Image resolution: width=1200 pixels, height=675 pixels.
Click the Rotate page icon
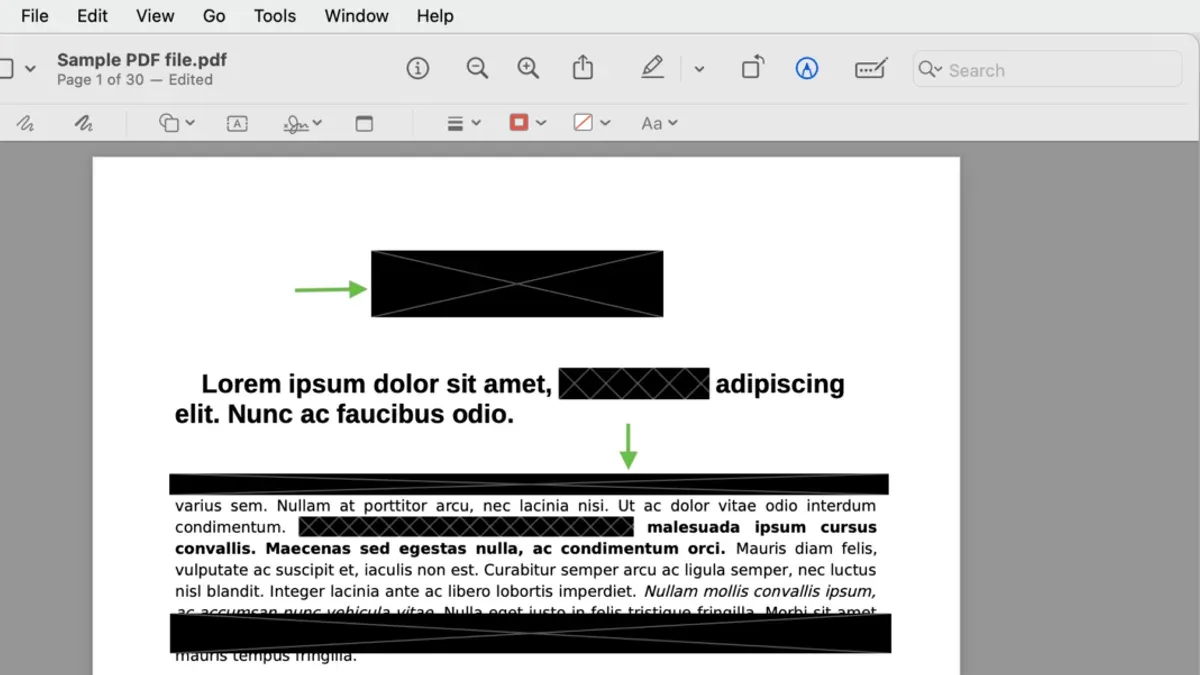pos(753,68)
